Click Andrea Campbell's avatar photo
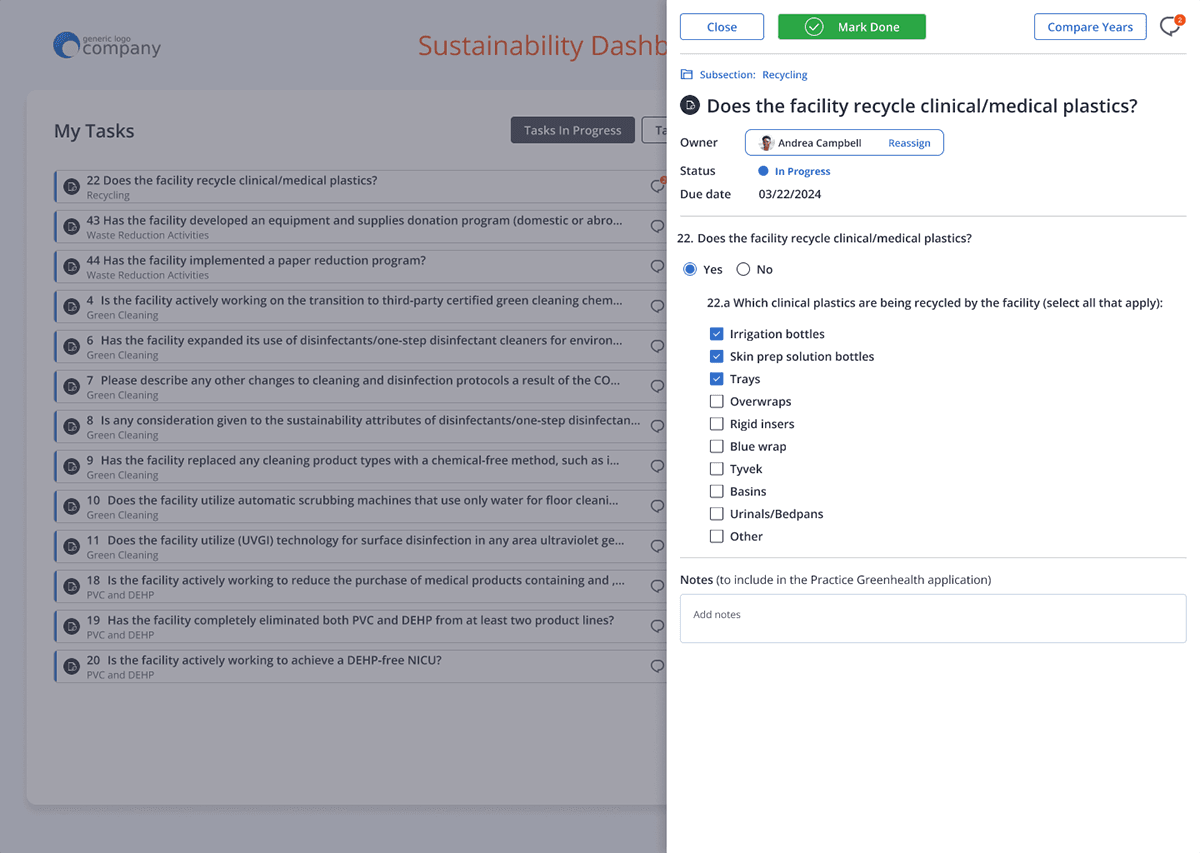Screen dimensions: 1200x853 (767, 143)
